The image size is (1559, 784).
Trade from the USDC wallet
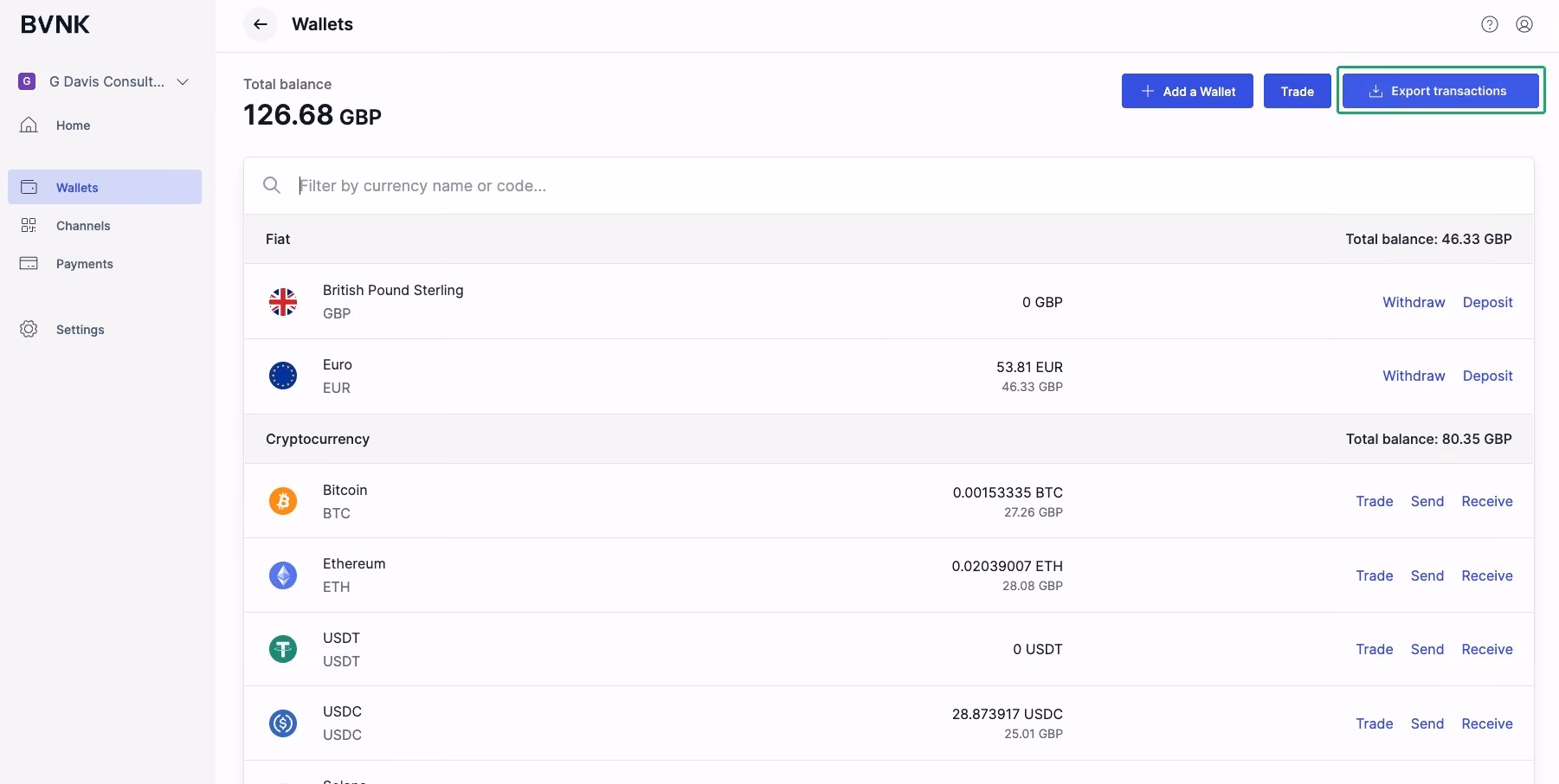[1375, 723]
